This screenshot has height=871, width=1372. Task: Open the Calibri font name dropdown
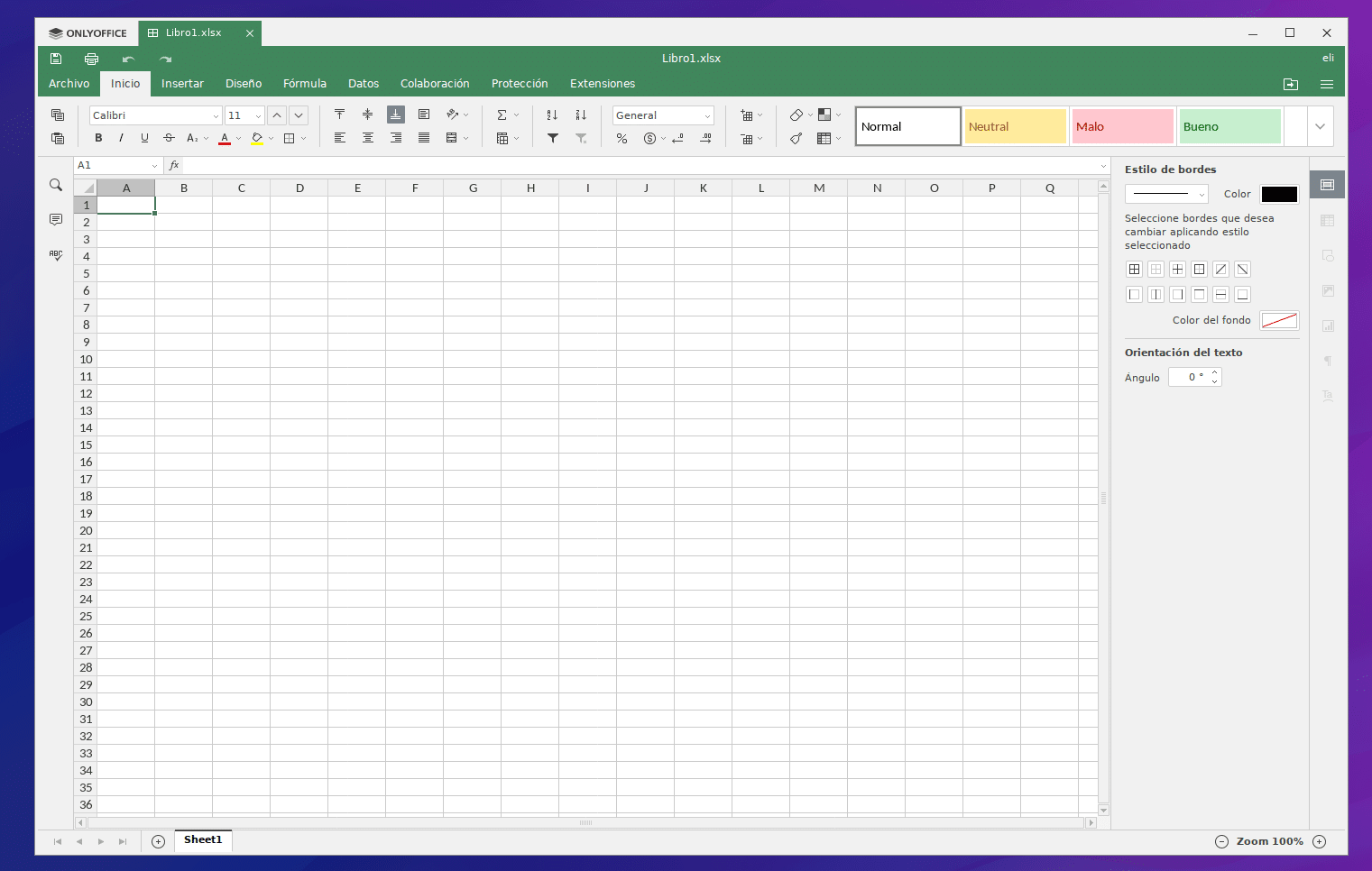216,116
